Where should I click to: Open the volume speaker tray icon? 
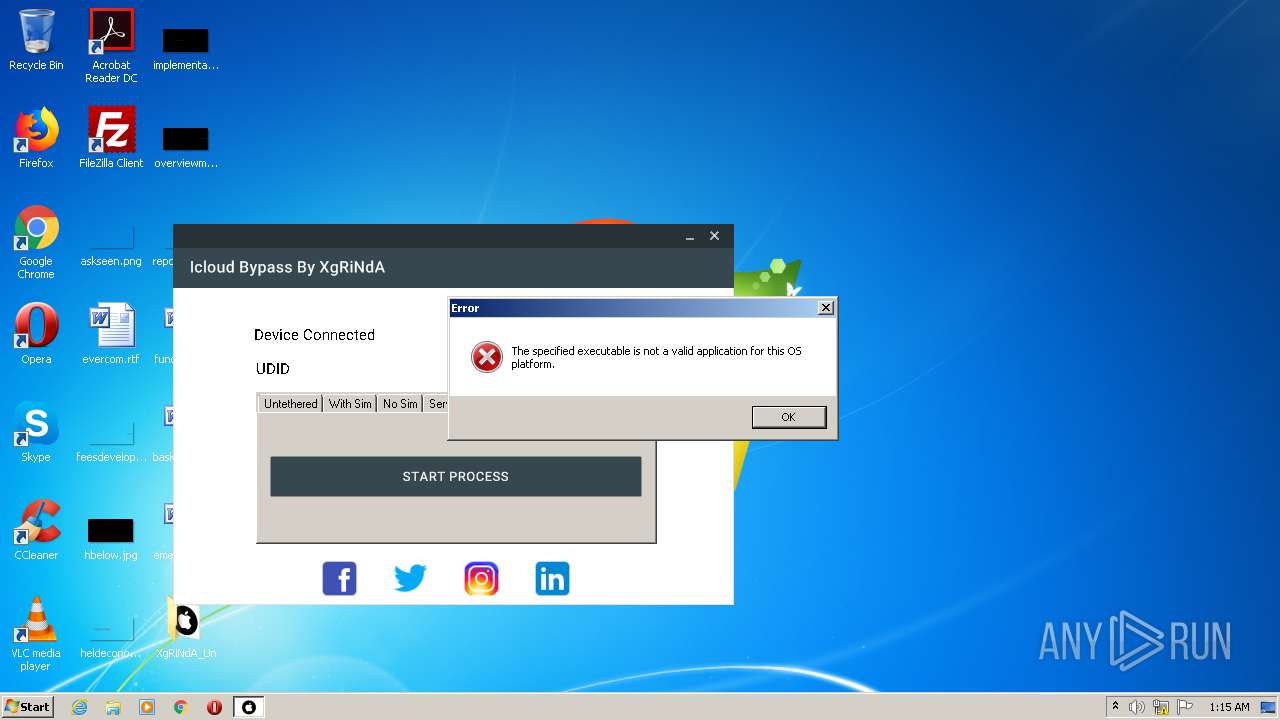[x=1137, y=707]
